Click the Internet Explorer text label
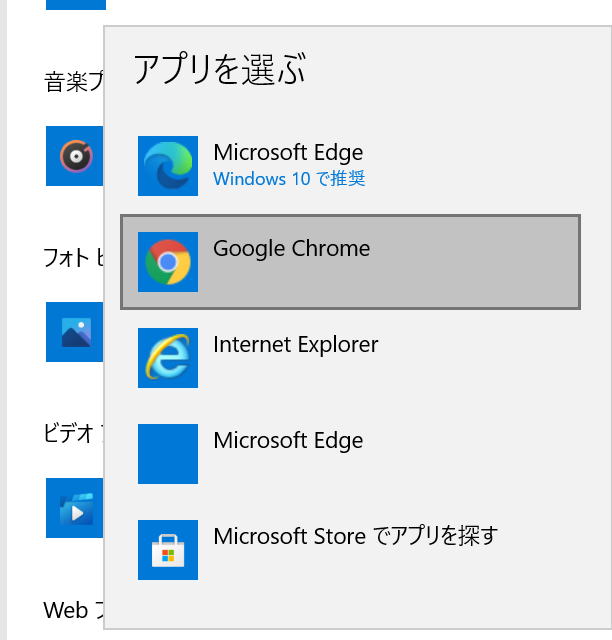The width and height of the screenshot is (612, 640). tap(296, 344)
